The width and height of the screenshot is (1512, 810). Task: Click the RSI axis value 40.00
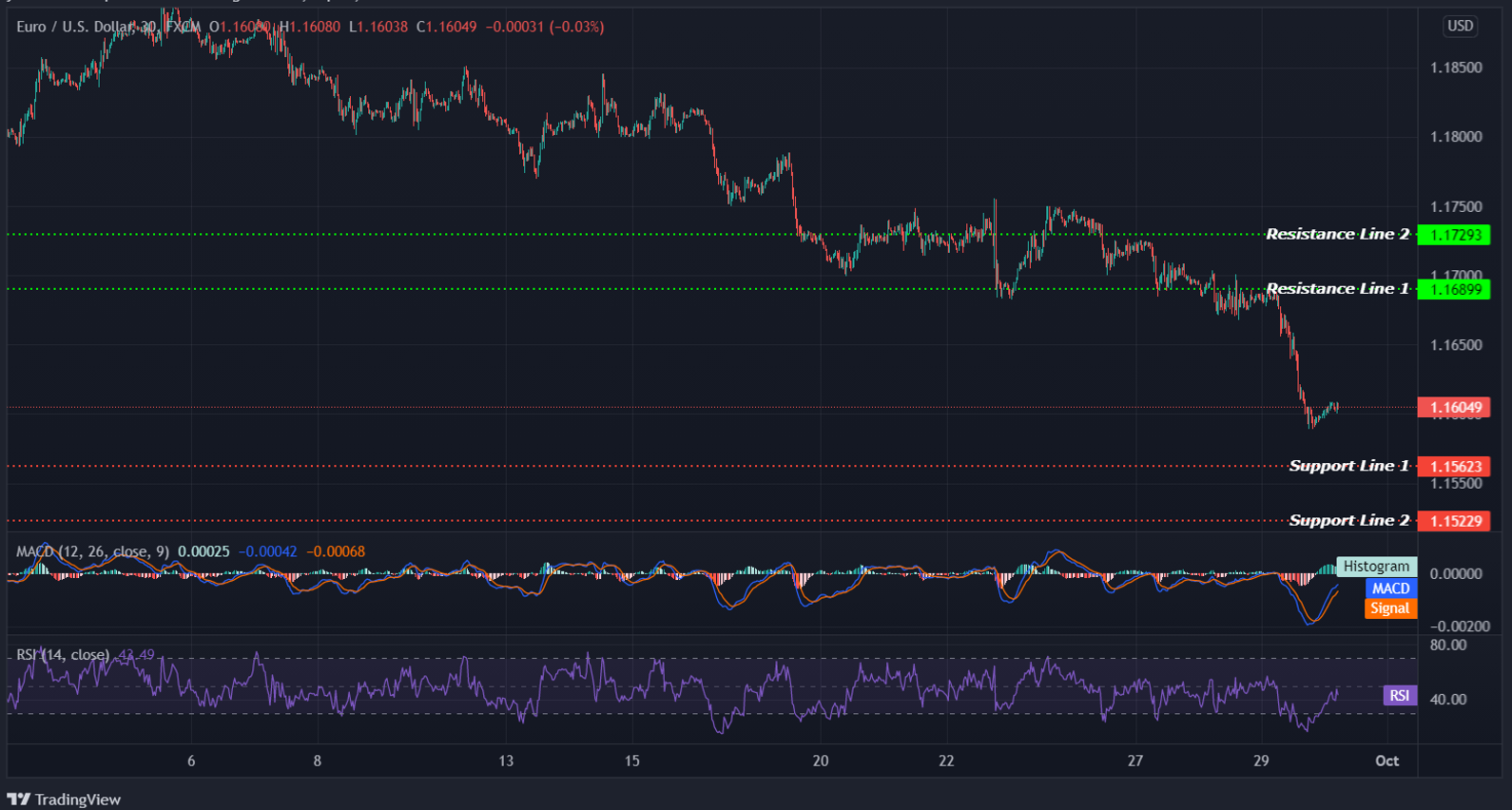point(1448,699)
